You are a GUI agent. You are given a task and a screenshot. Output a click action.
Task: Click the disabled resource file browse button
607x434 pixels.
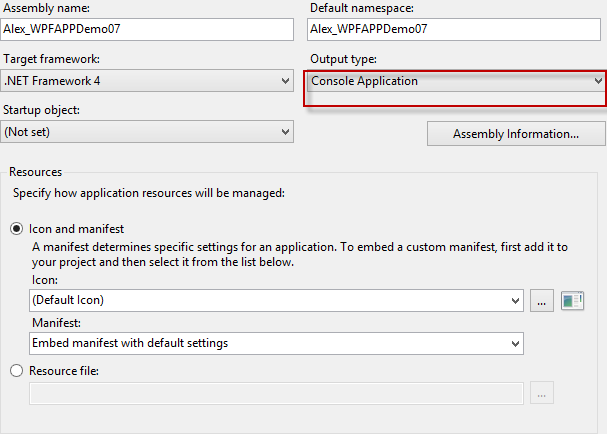pos(542,393)
